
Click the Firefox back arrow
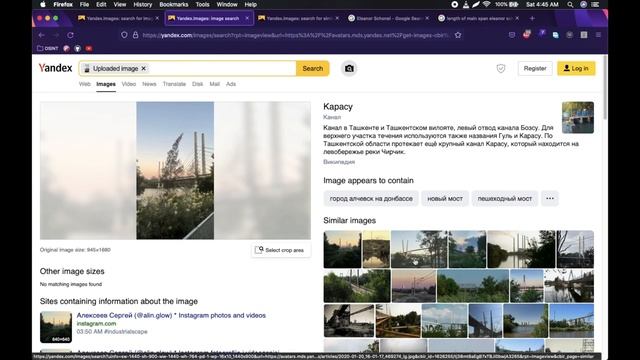click(42, 35)
